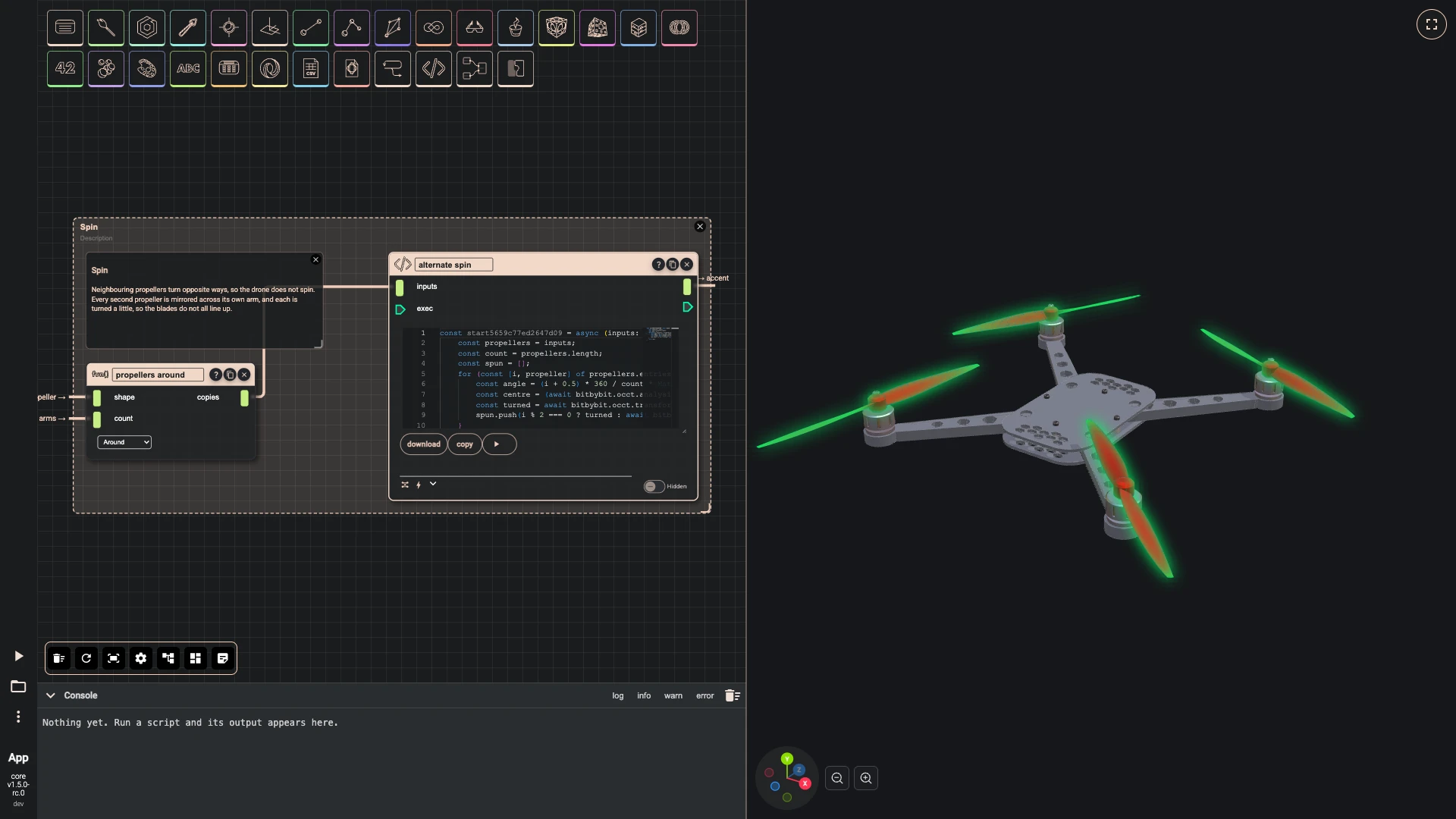The height and width of the screenshot is (819, 1456).
Task: Edit the alternate spin name field
Action: coord(454,265)
